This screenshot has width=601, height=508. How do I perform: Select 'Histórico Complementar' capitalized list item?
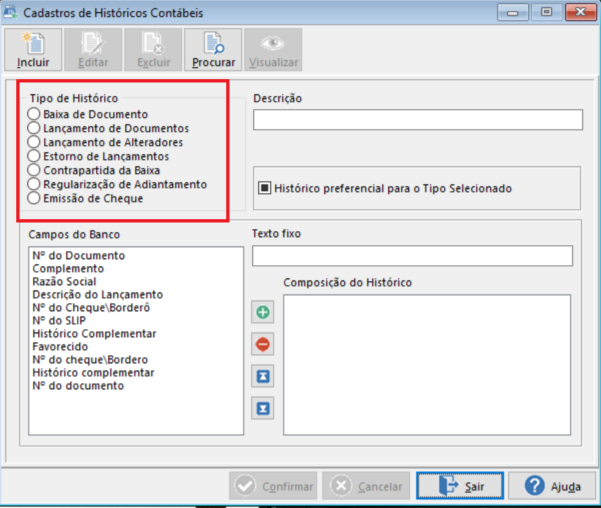[x=94, y=334]
